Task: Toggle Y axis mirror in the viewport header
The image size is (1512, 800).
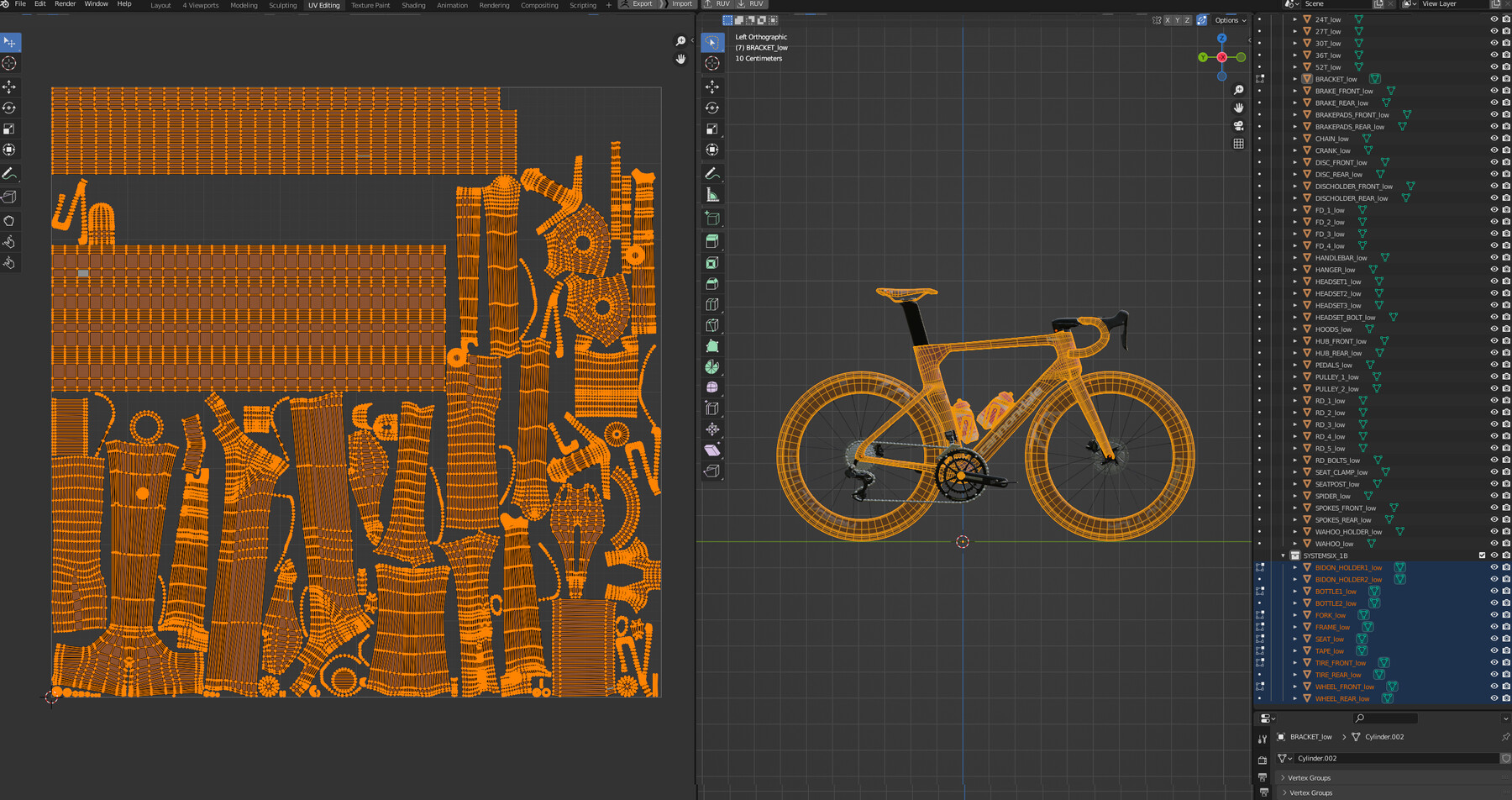Action: [1177, 20]
